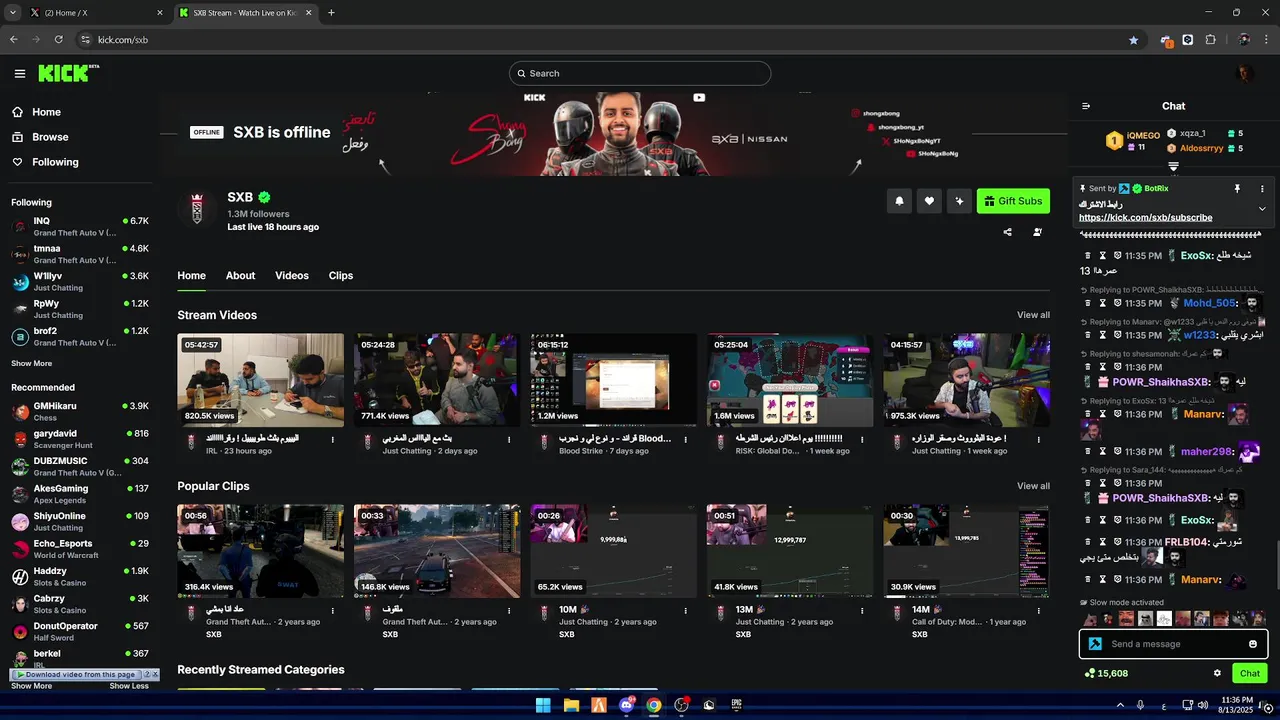Open the hamburger sidebar menu

[20, 73]
